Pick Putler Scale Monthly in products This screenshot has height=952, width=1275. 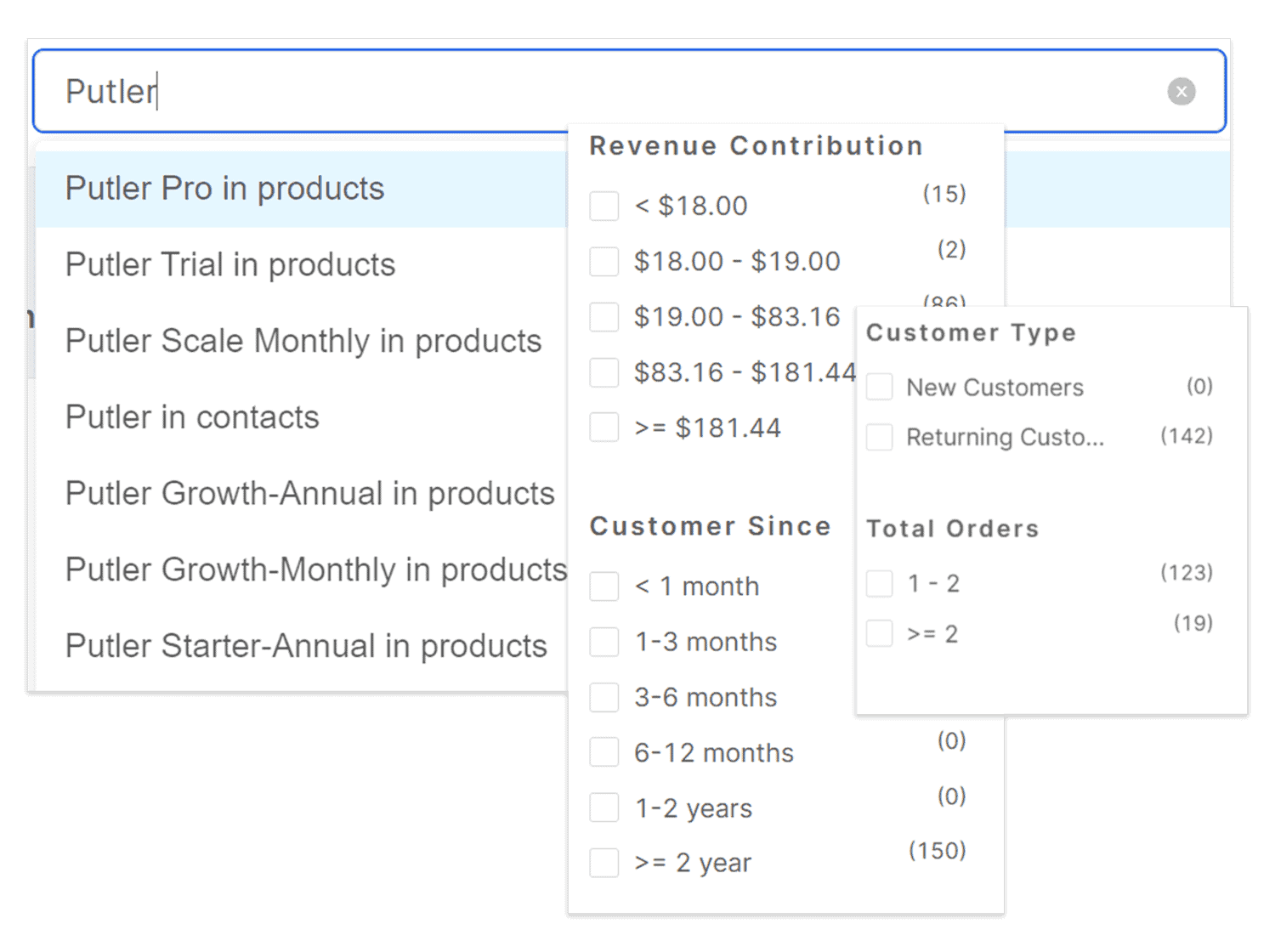click(303, 341)
